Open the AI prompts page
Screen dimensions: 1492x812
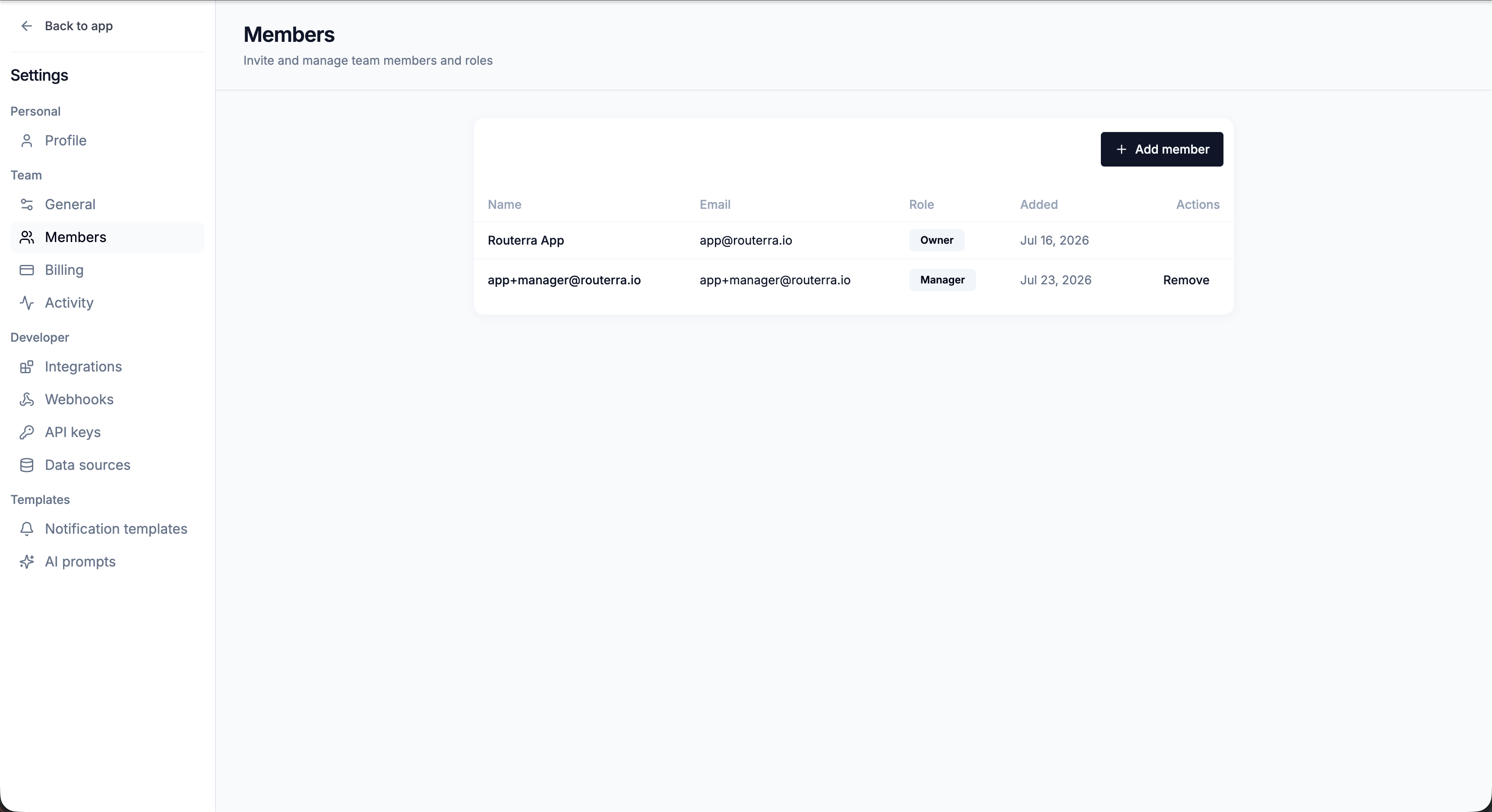(x=107, y=562)
